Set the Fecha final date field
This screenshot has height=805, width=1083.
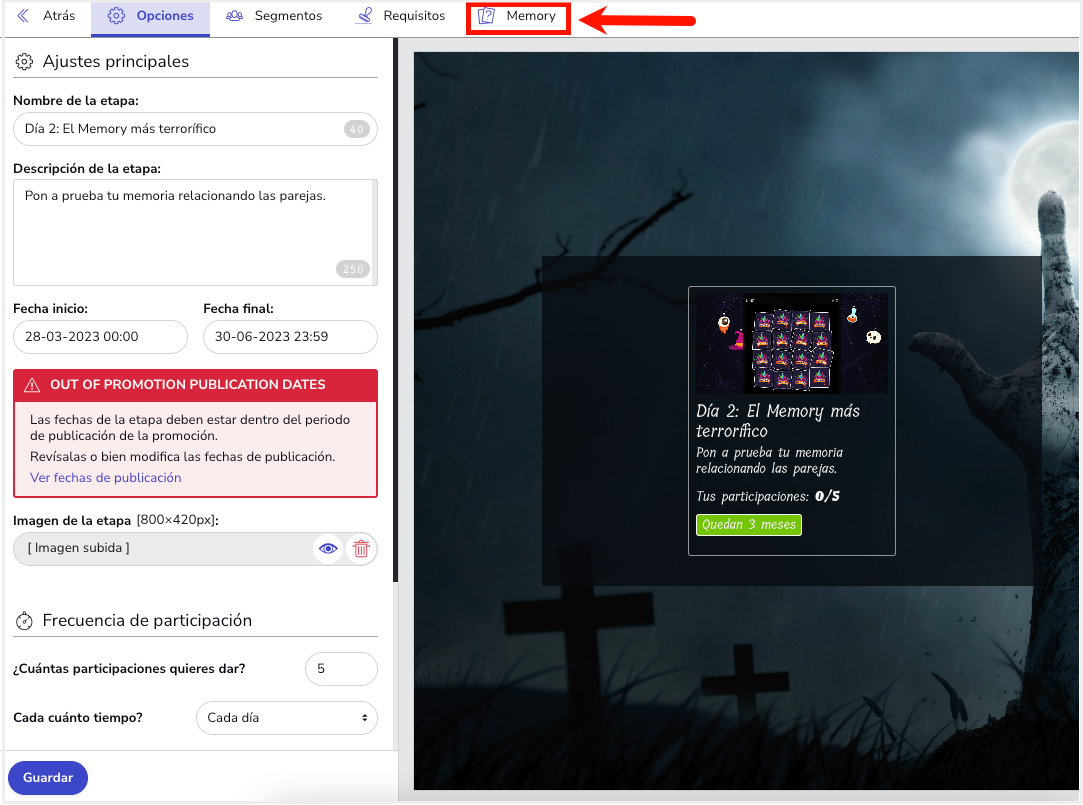[290, 337]
